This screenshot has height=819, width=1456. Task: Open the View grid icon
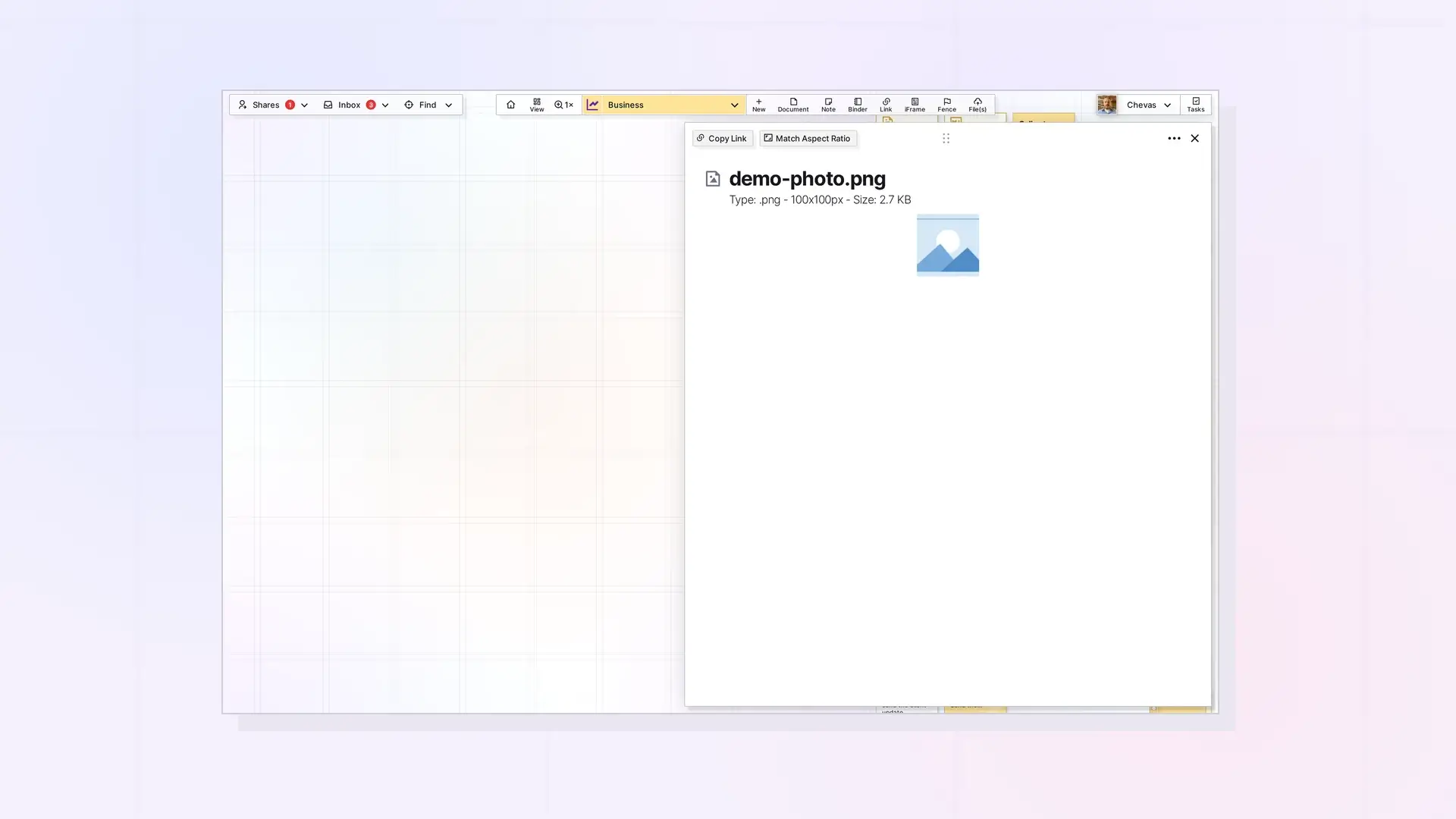click(537, 105)
